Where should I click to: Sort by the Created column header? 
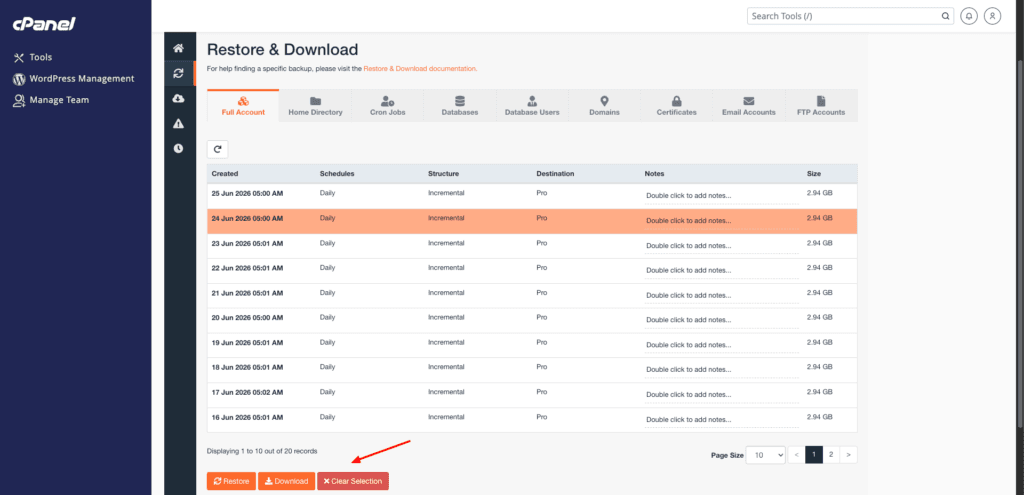[x=225, y=174]
